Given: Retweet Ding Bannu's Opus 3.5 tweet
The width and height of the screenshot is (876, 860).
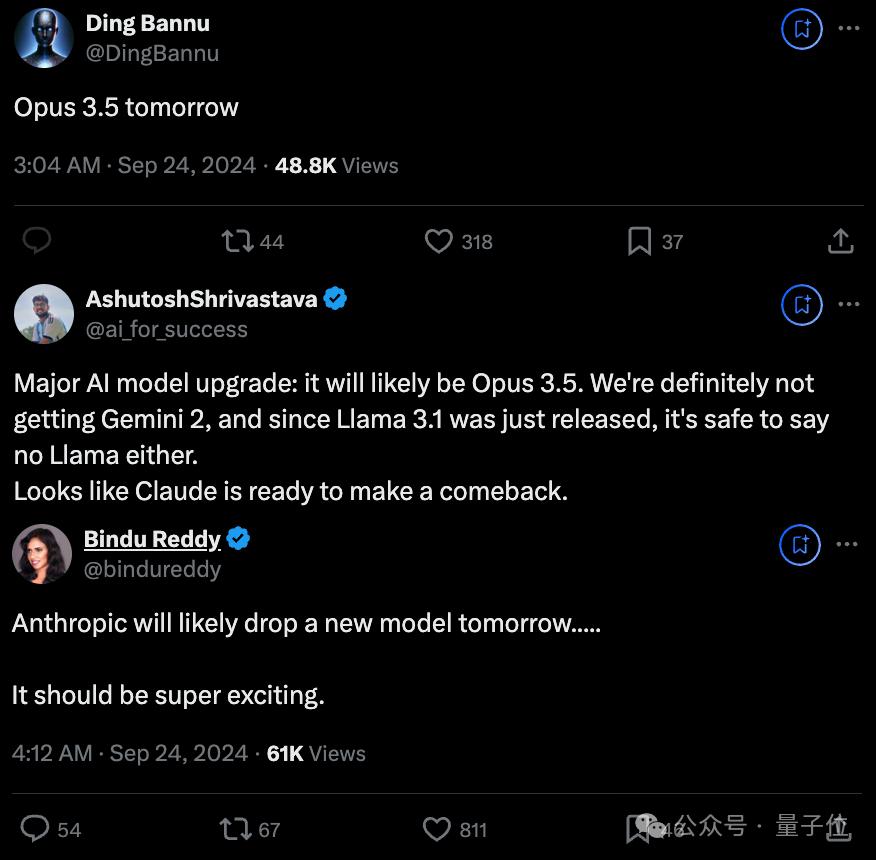Looking at the screenshot, I should [x=237, y=241].
